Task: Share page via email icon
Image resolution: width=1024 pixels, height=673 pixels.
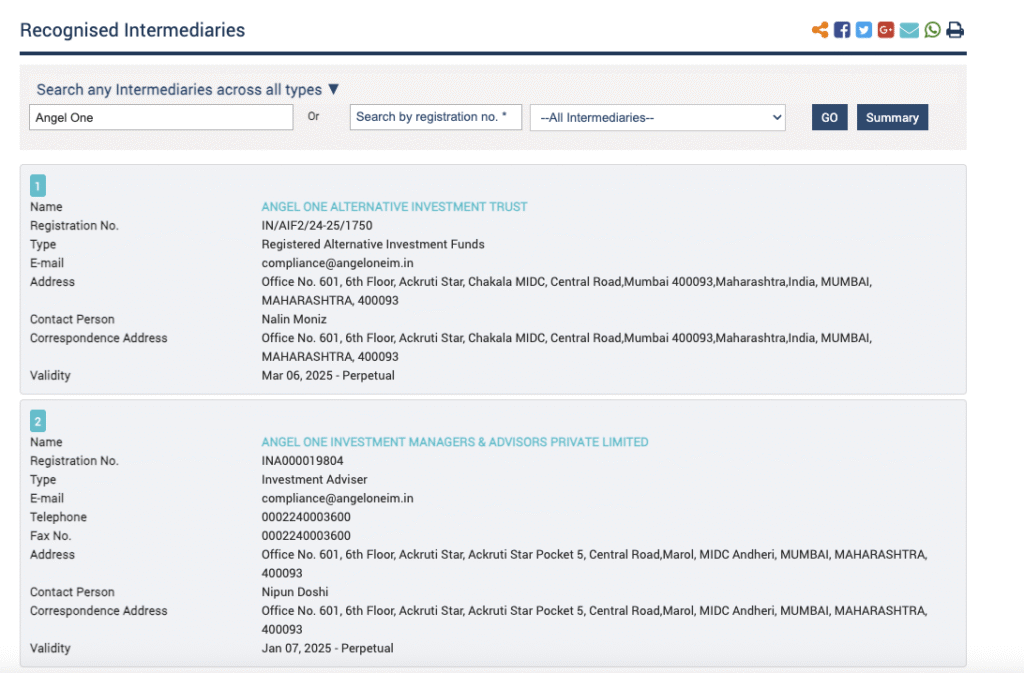Action: [x=909, y=30]
